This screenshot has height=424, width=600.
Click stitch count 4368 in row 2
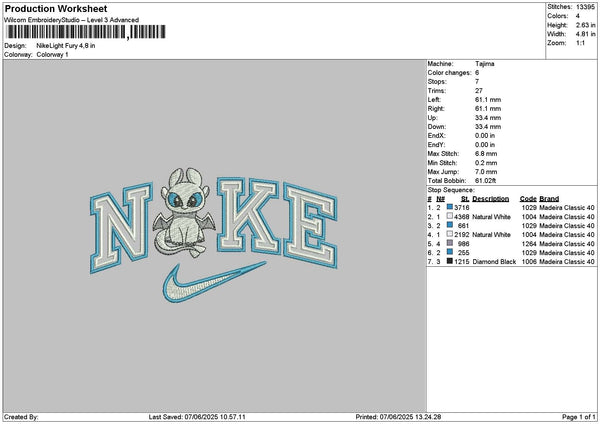462,217
